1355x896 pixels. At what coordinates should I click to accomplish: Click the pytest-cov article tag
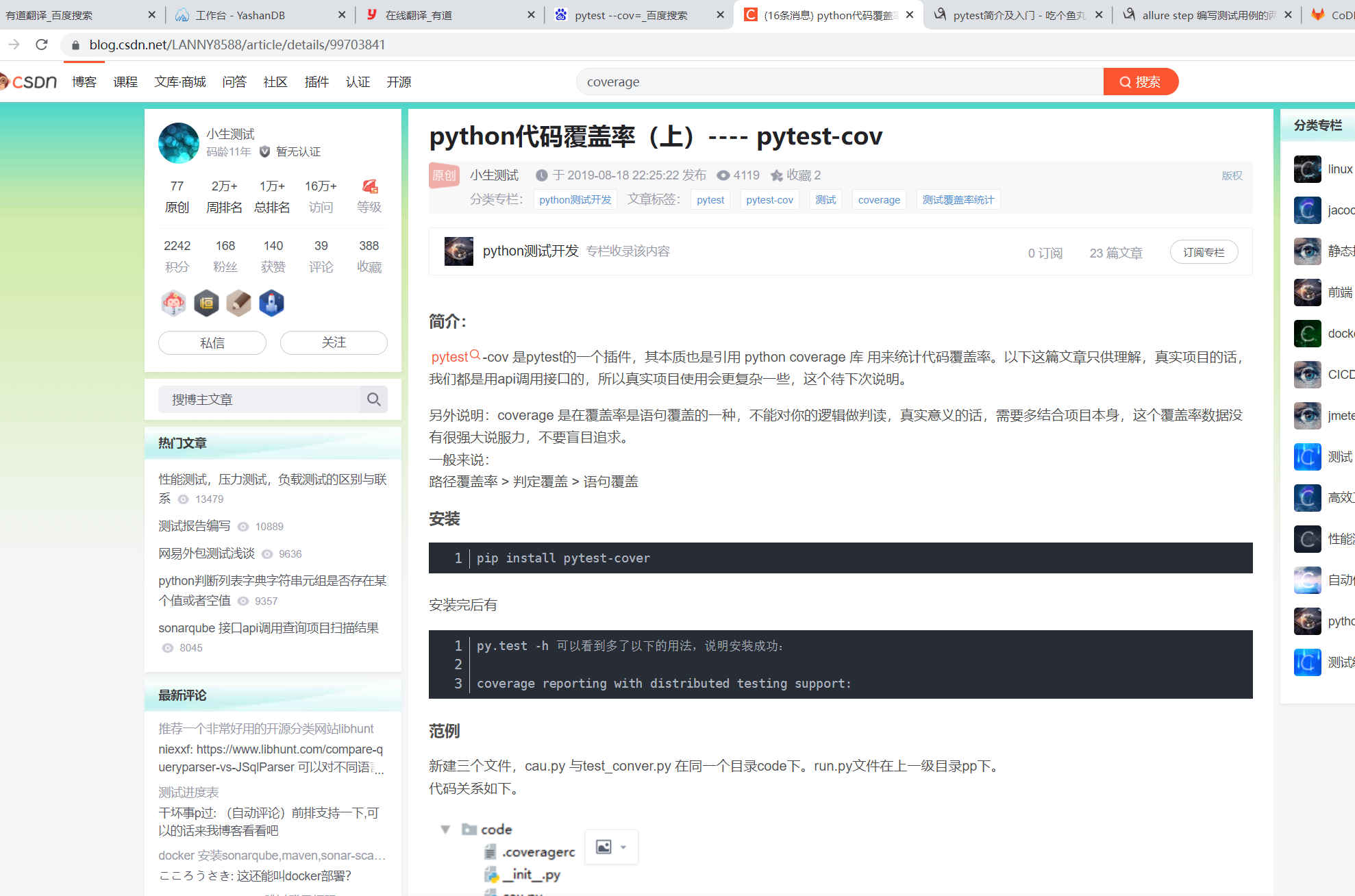tap(769, 200)
